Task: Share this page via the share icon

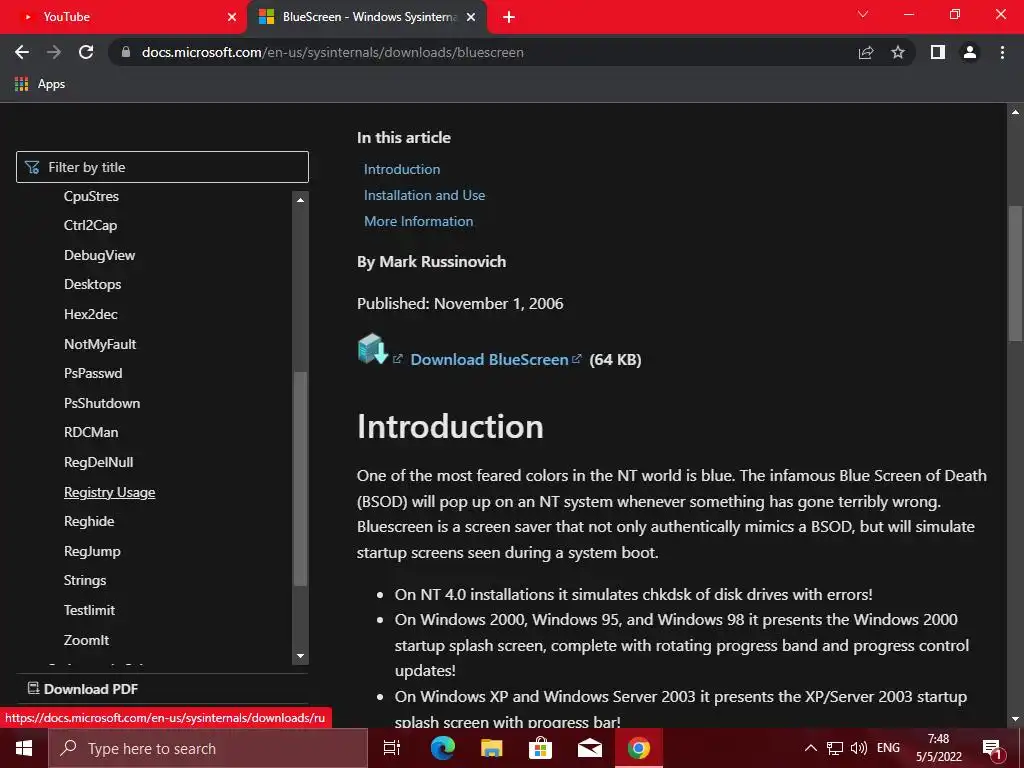Action: (x=866, y=52)
